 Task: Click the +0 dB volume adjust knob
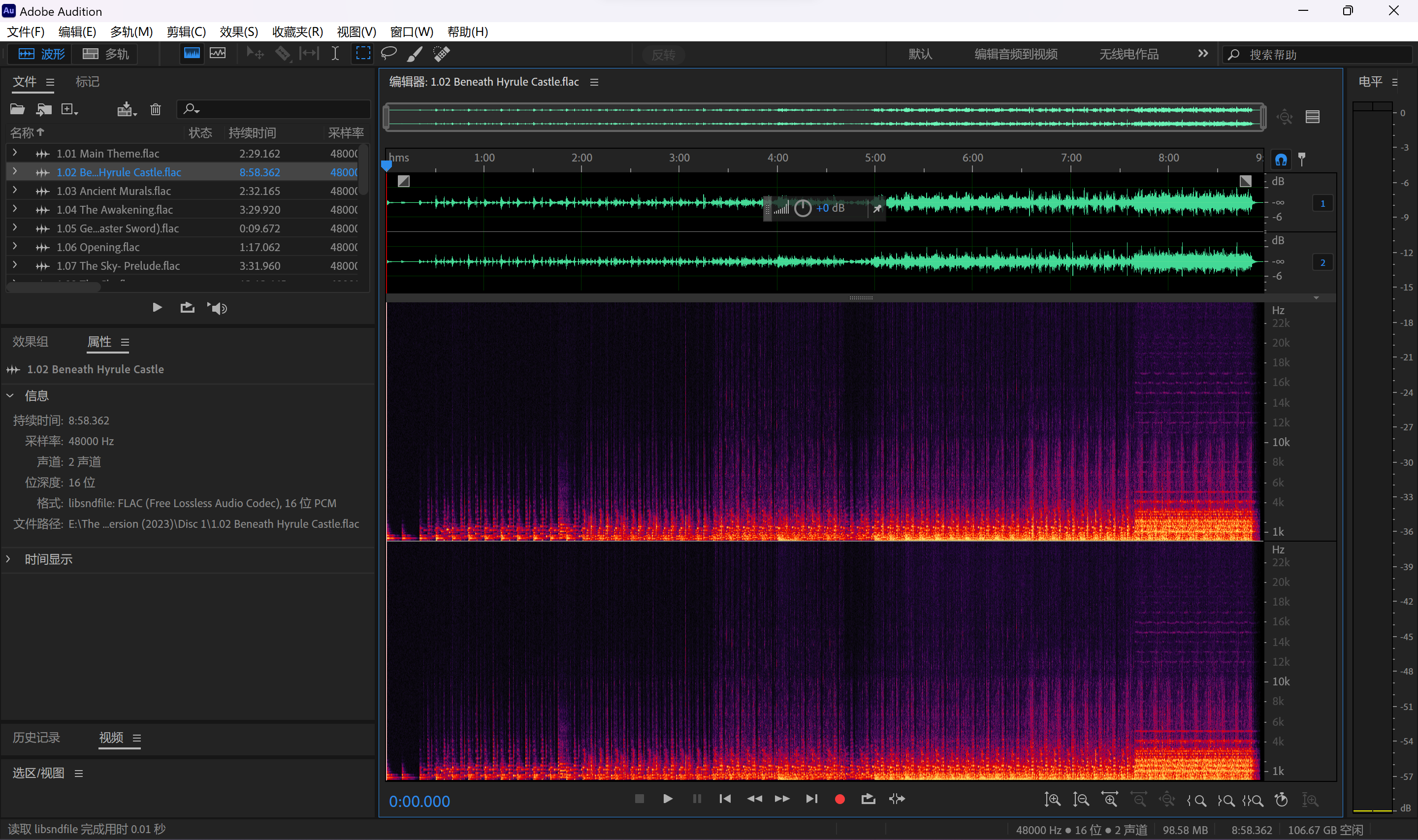coord(803,208)
